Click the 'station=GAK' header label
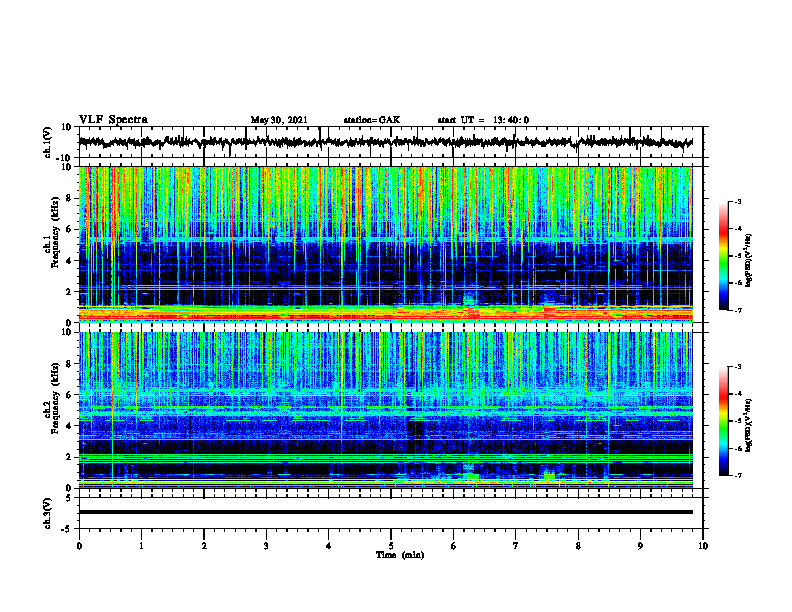 coord(372,120)
